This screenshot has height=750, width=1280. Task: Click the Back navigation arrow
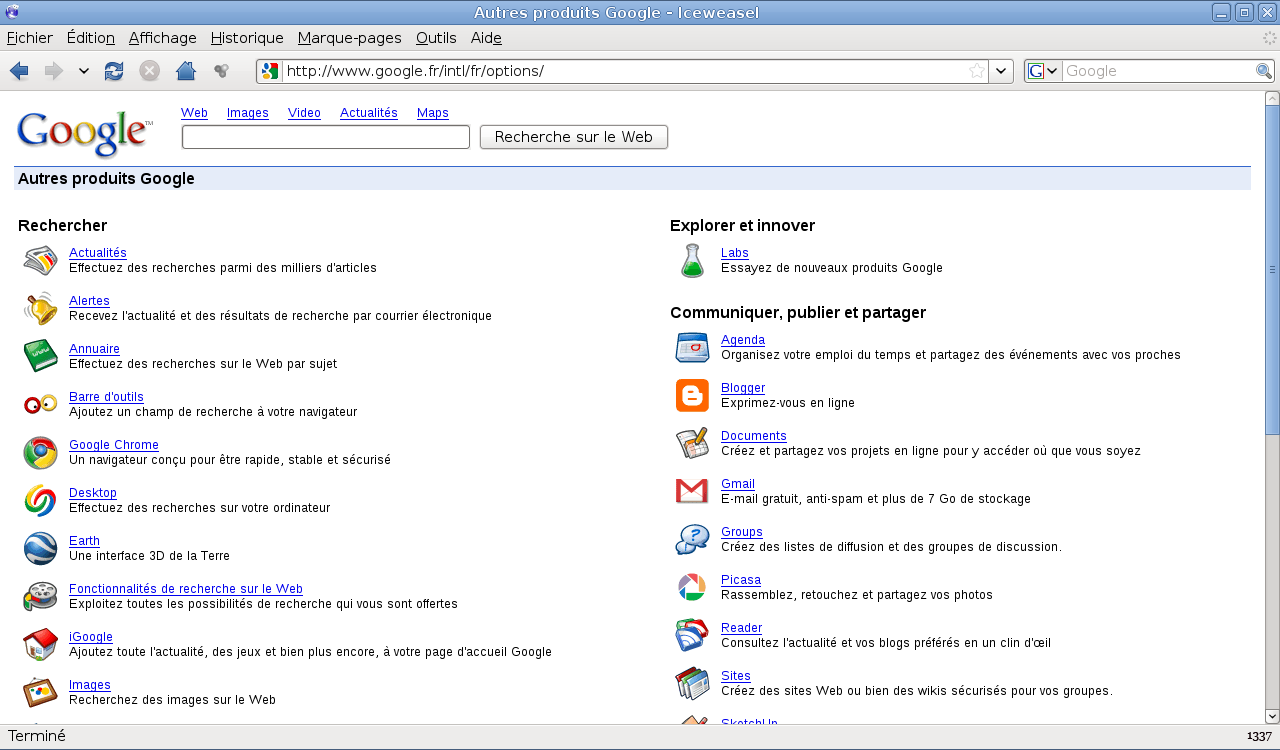(x=19, y=71)
